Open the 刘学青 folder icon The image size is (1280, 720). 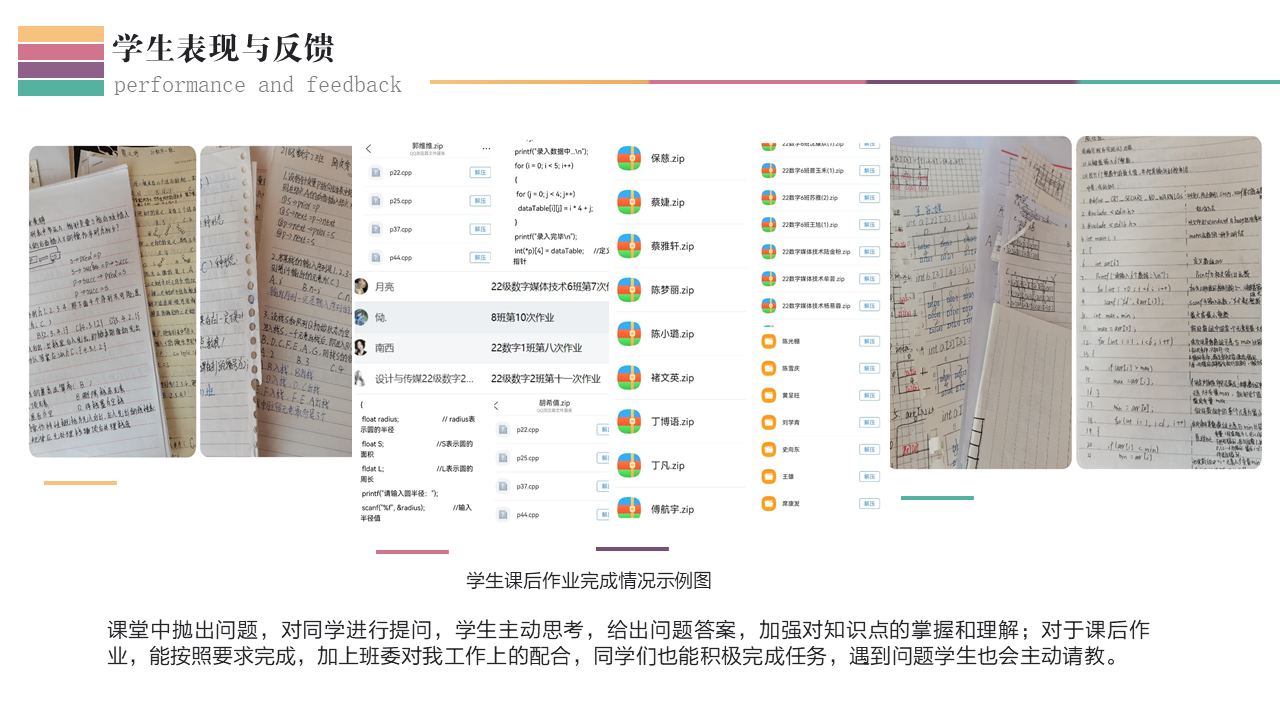coord(769,423)
